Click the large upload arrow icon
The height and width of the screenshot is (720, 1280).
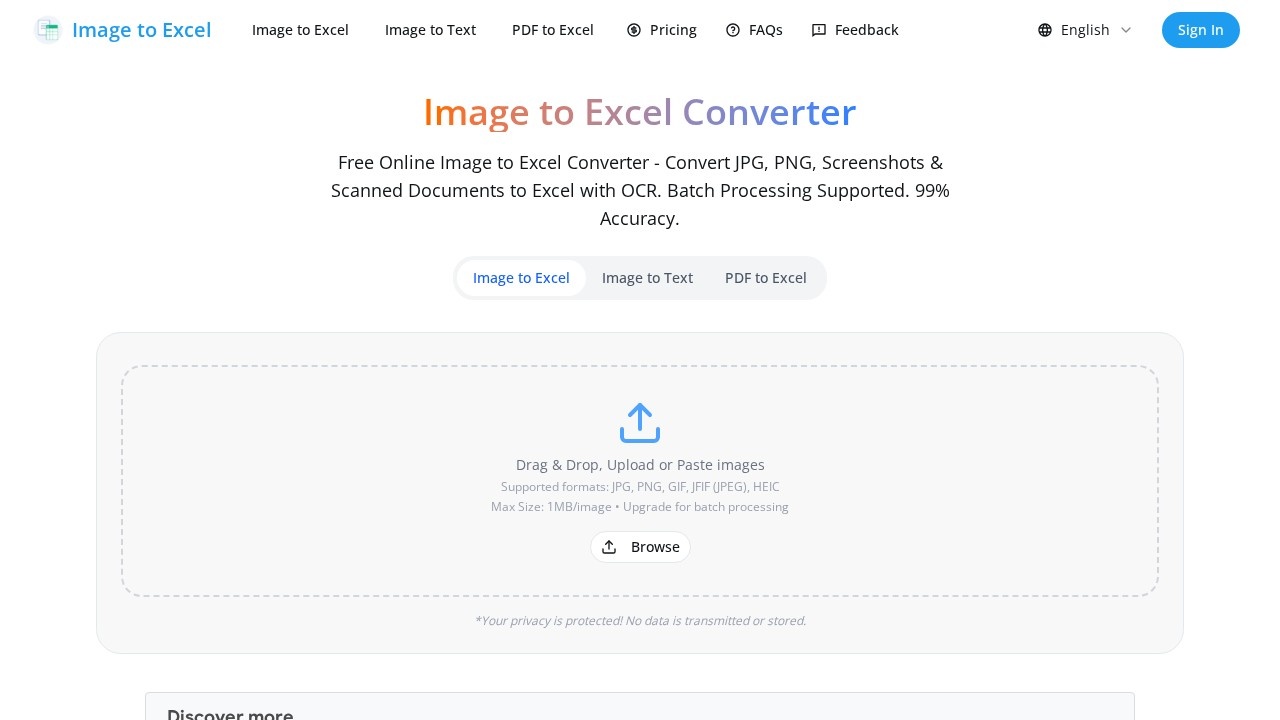tap(640, 422)
